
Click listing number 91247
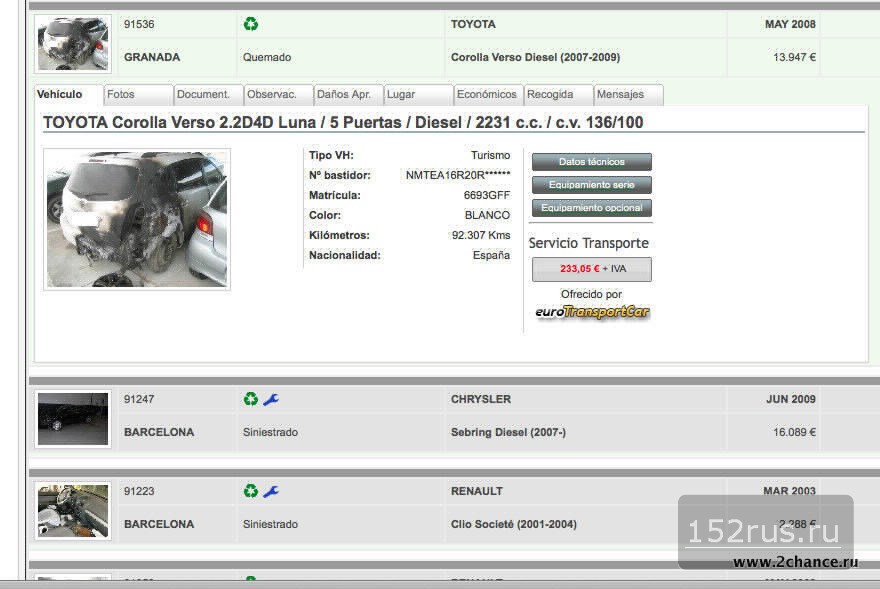pyautogui.click(x=139, y=399)
